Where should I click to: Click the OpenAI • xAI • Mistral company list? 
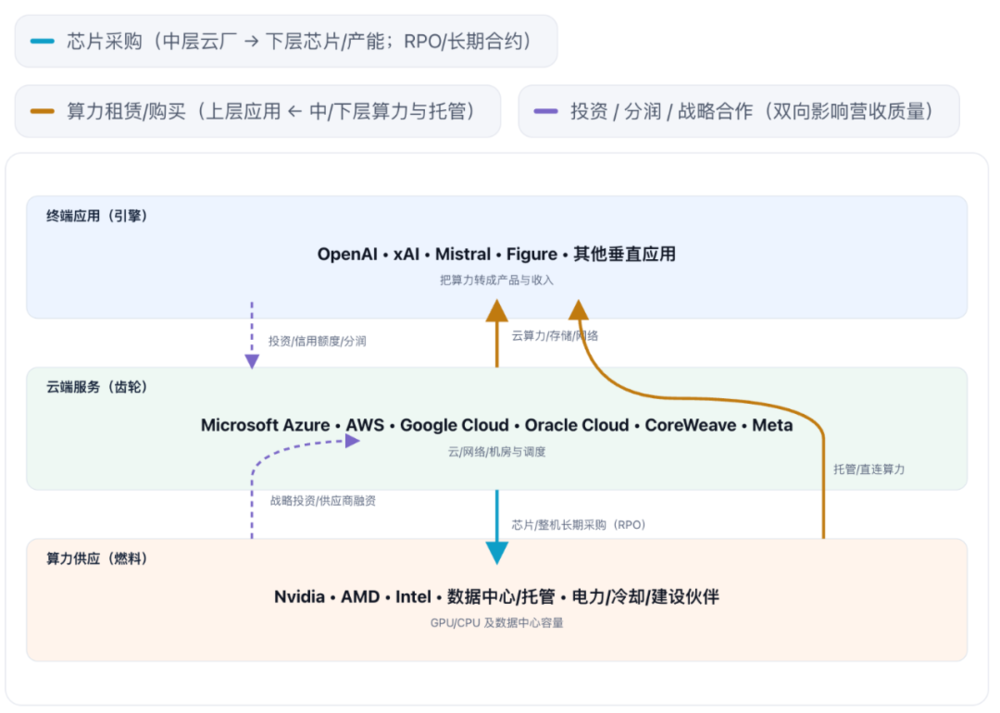point(497,254)
